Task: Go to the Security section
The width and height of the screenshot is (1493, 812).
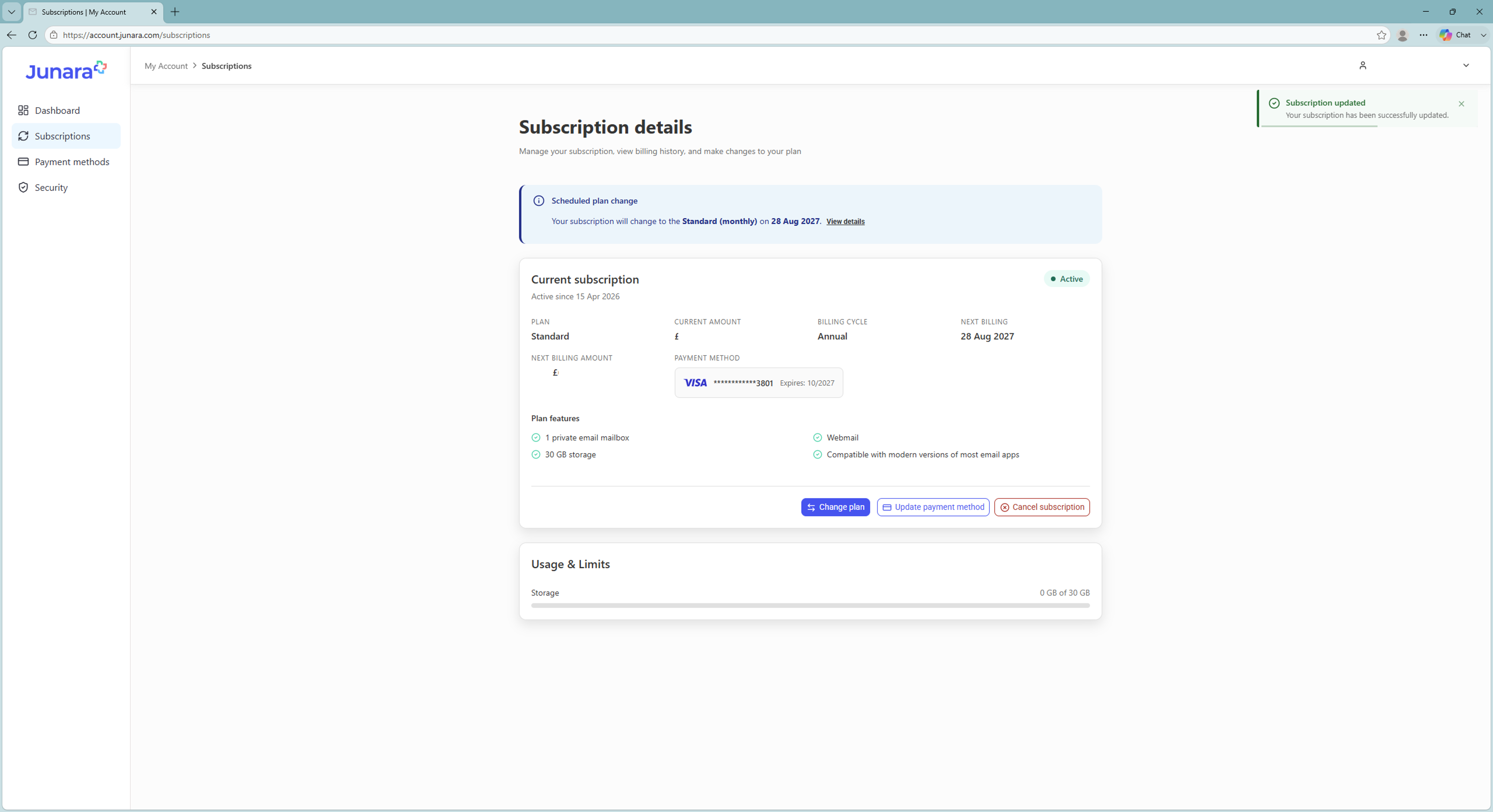Action: pyautogui.click(x=66, y=187)
